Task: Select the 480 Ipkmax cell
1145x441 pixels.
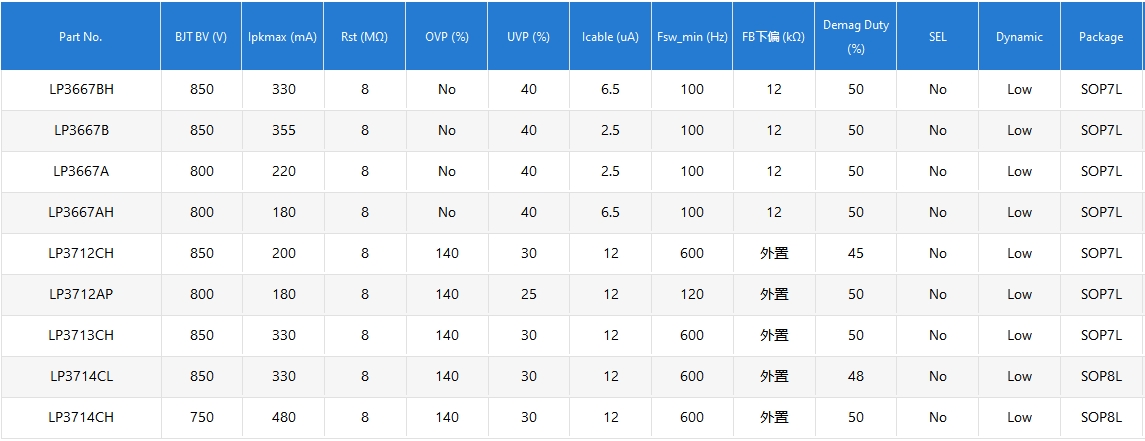Action: (283, 417)
